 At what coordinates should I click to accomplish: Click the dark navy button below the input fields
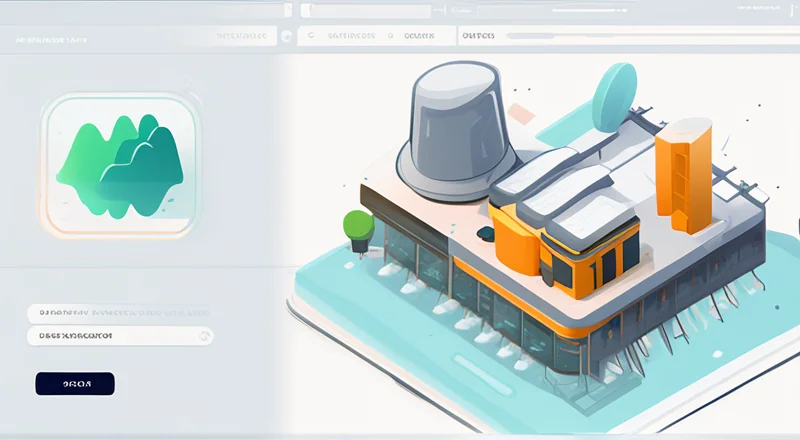point(75,383)
